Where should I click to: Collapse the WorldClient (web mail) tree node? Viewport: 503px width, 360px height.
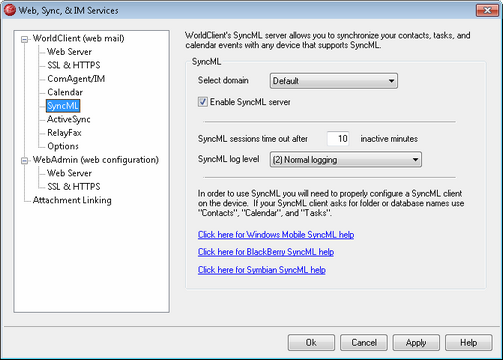pyautogui.click(x=24, y=40)
